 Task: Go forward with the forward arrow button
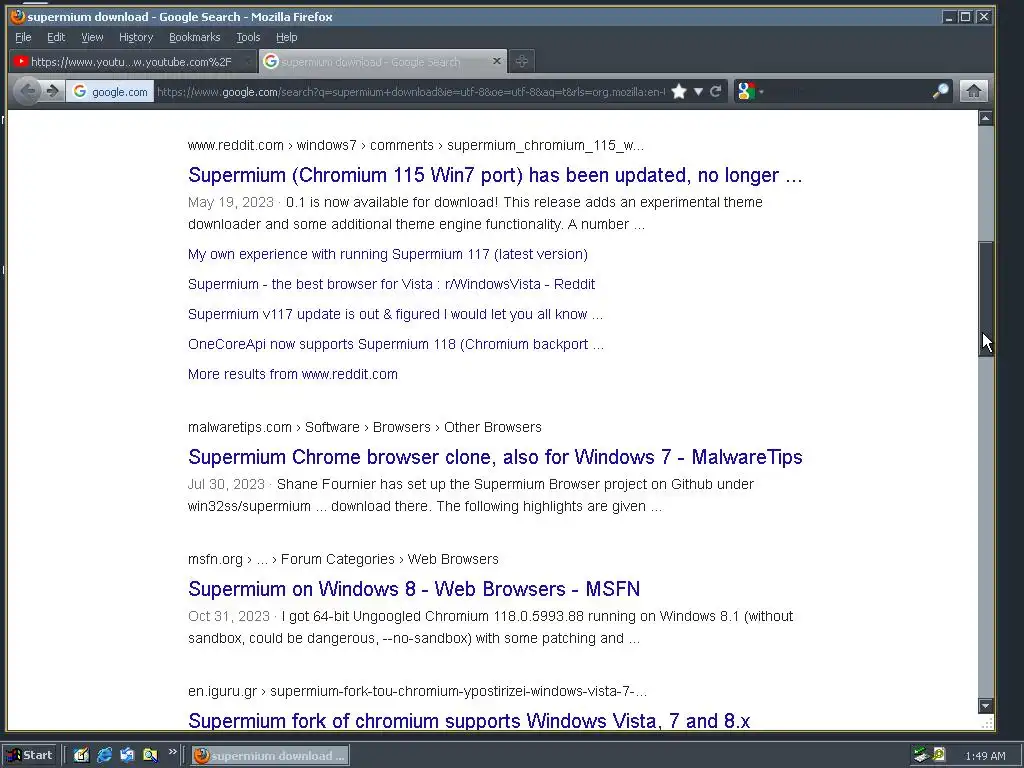pyautogui.click(x=53, y=91)
